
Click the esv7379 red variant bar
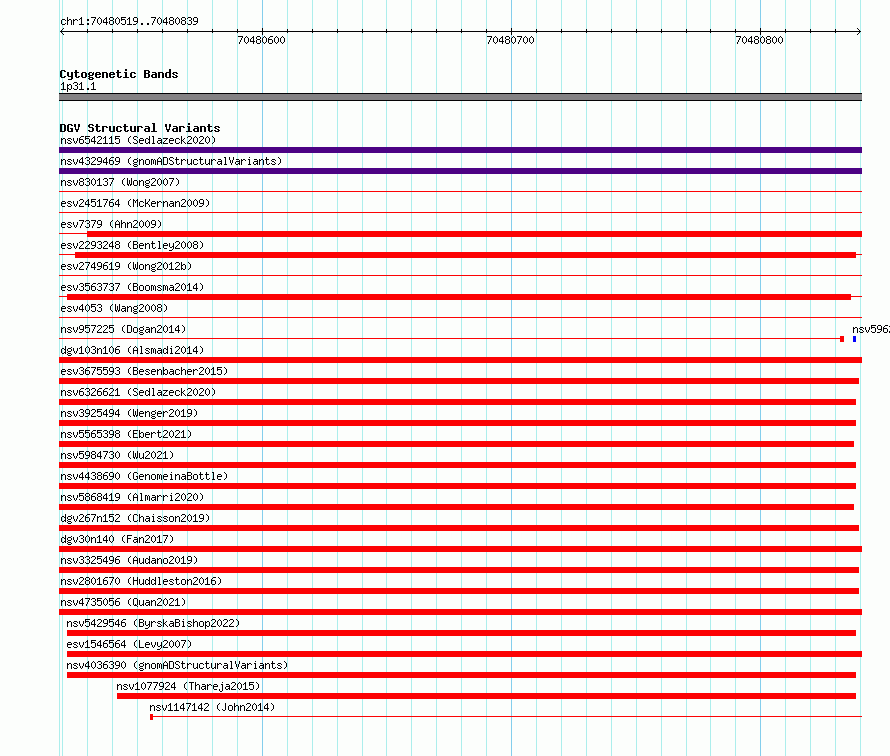[x=475, y=234]
